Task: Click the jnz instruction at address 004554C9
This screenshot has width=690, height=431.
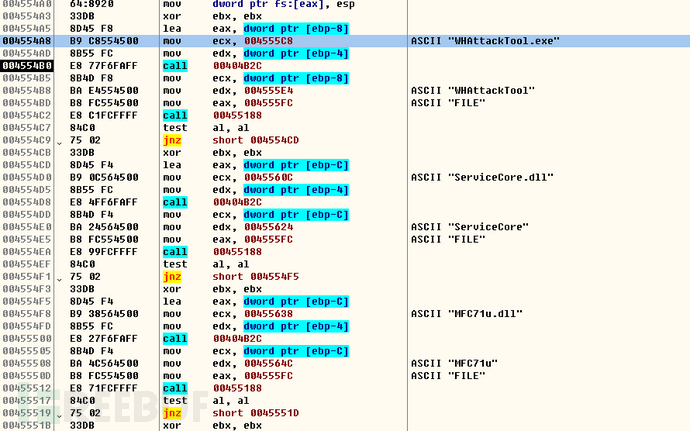Action: (172, 140)
